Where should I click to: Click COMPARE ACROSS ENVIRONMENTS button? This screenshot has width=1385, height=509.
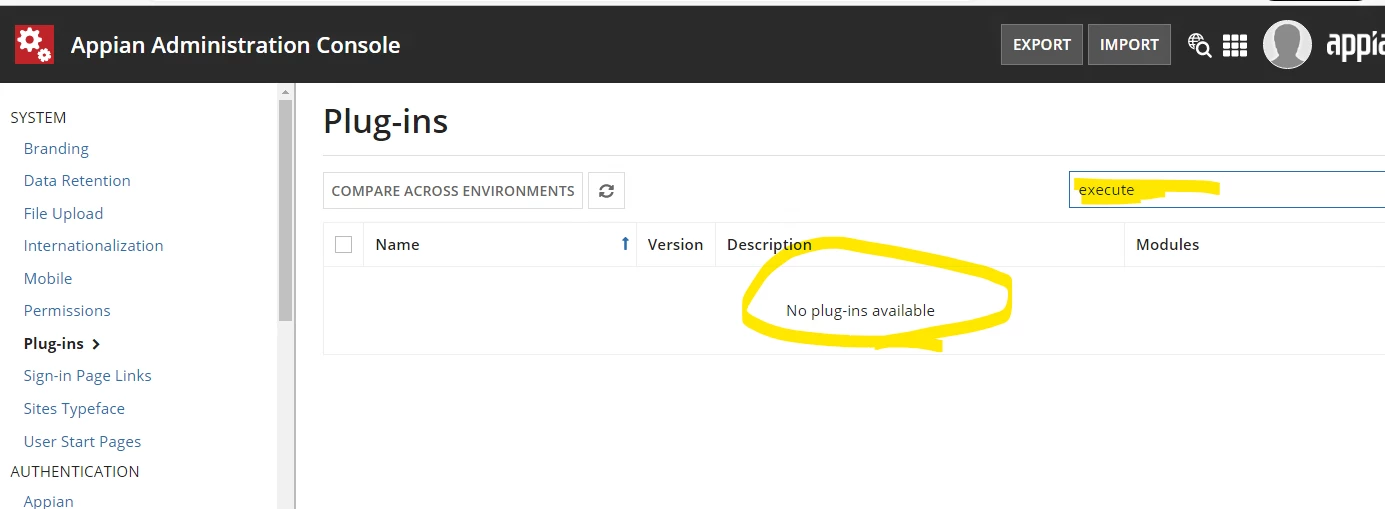pos(453,190)
